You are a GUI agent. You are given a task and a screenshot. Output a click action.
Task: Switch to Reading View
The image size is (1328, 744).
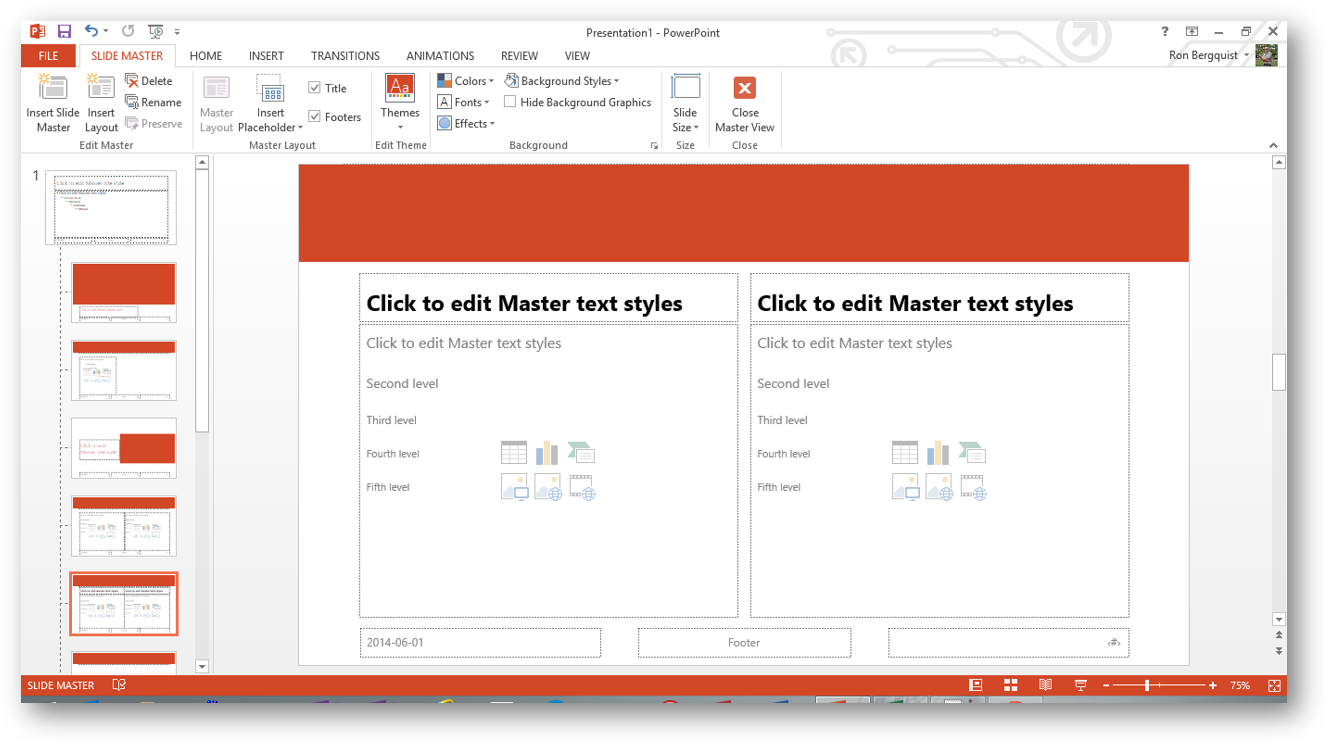tap(1045, 685)
